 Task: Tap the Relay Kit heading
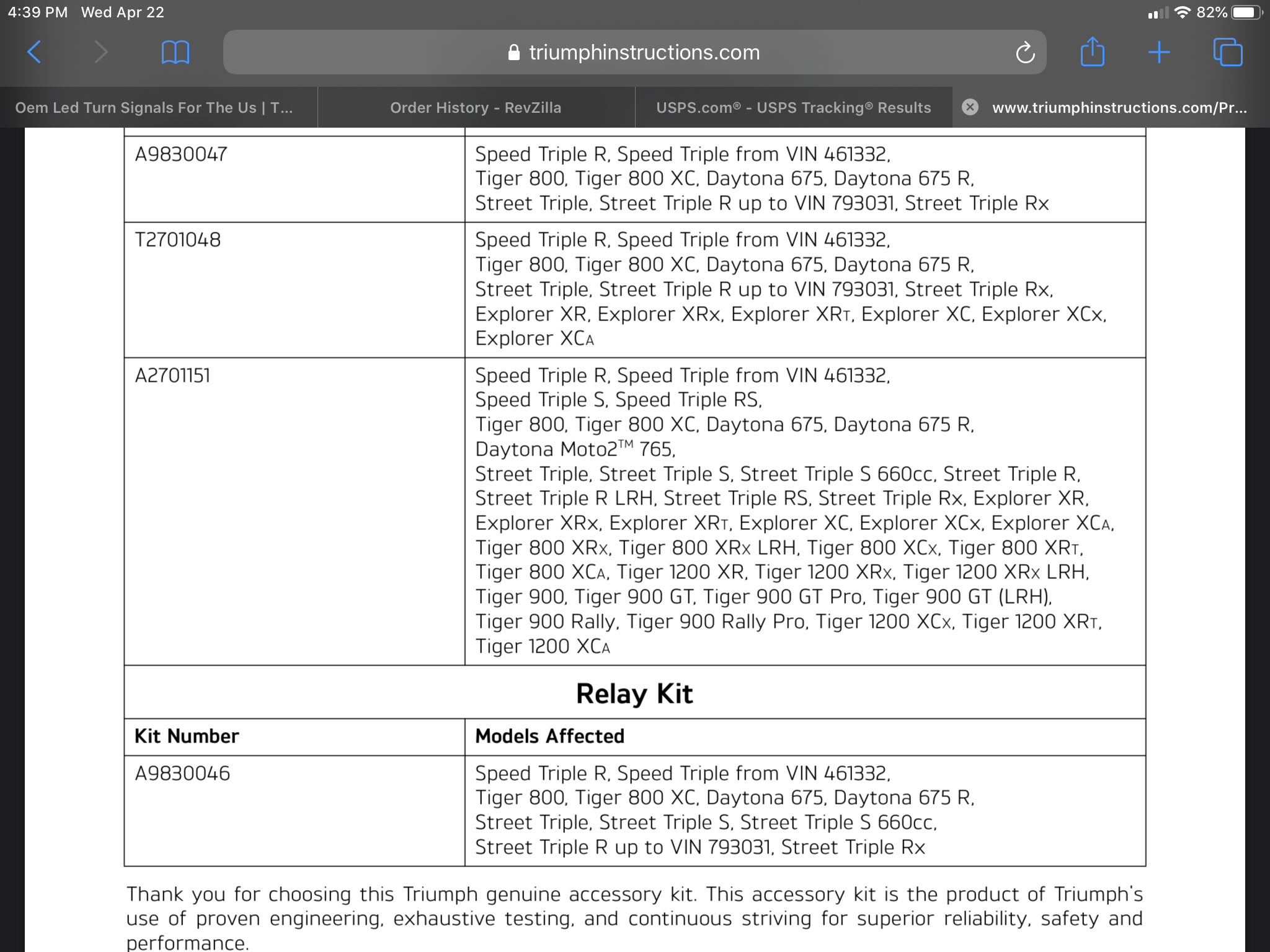[x=634, y=694]
